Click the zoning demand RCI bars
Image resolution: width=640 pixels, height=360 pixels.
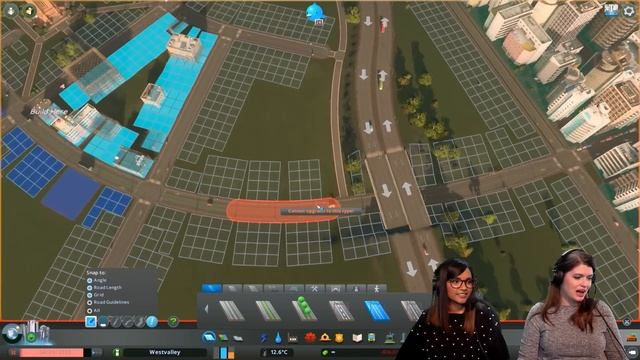click(224, 352)
